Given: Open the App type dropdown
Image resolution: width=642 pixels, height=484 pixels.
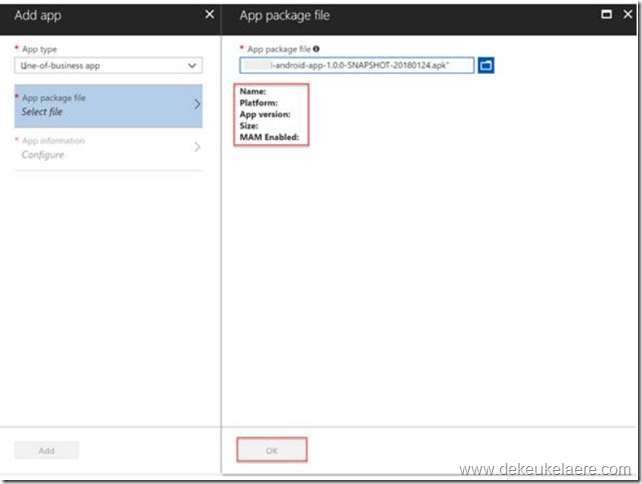Looking at the screenshot, I should coord(108,66).
